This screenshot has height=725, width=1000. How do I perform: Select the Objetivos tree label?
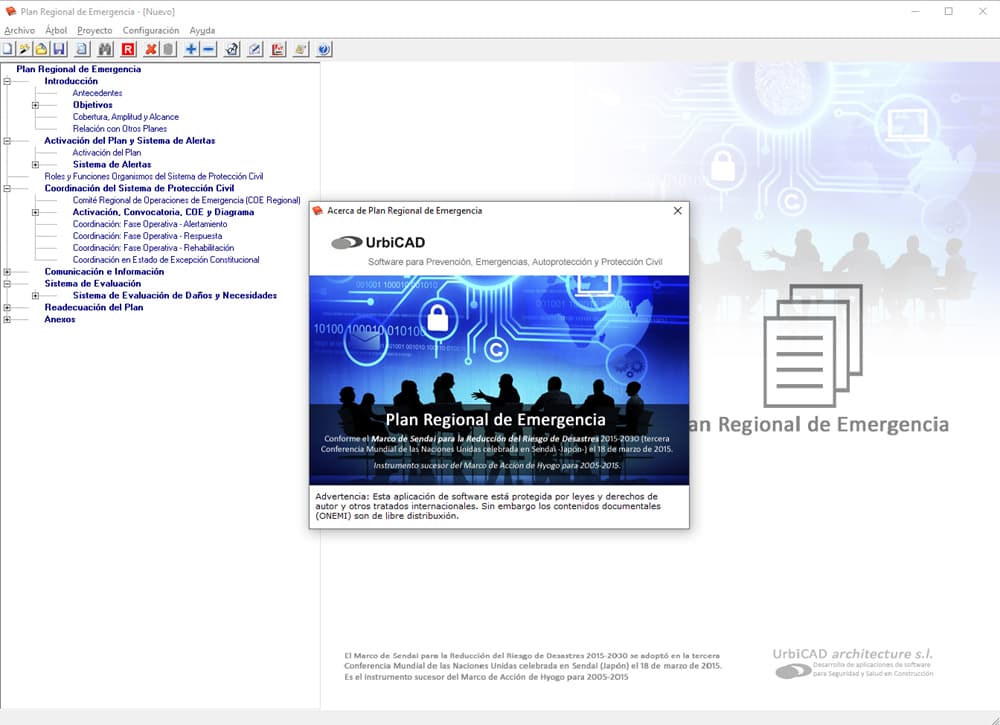tap(92, 105)
